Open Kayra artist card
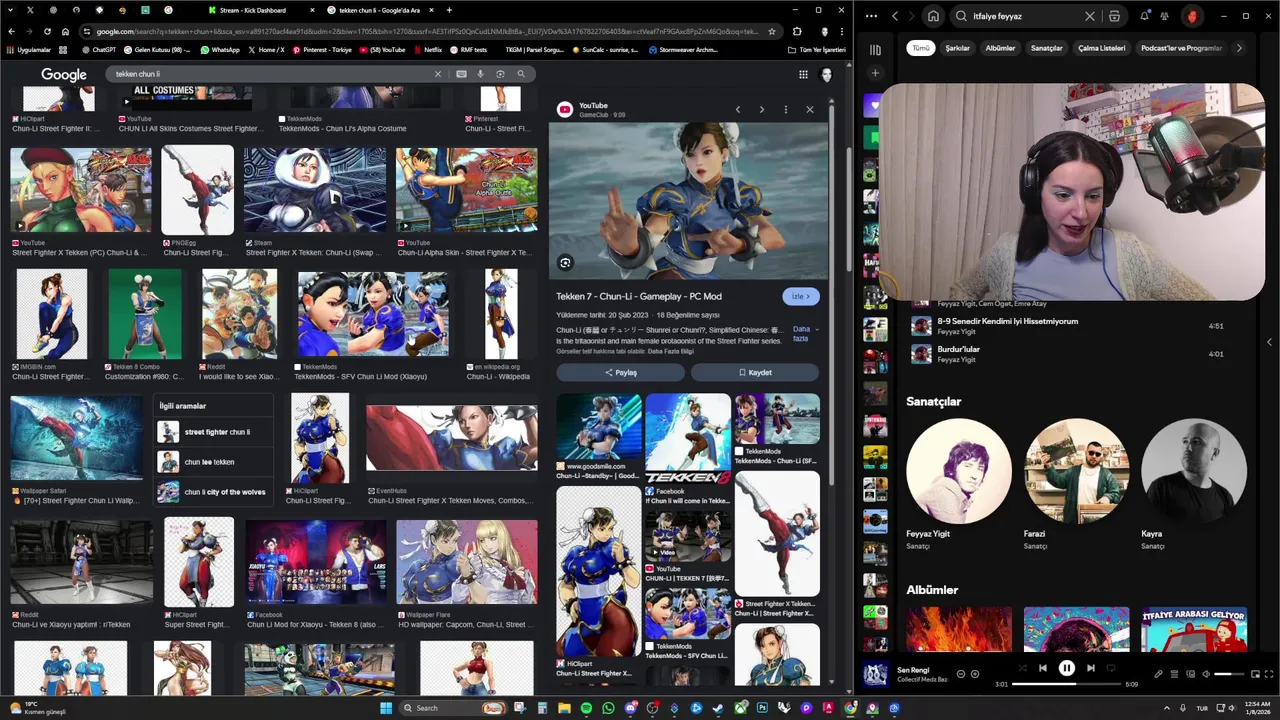 tap(1193, 485)
